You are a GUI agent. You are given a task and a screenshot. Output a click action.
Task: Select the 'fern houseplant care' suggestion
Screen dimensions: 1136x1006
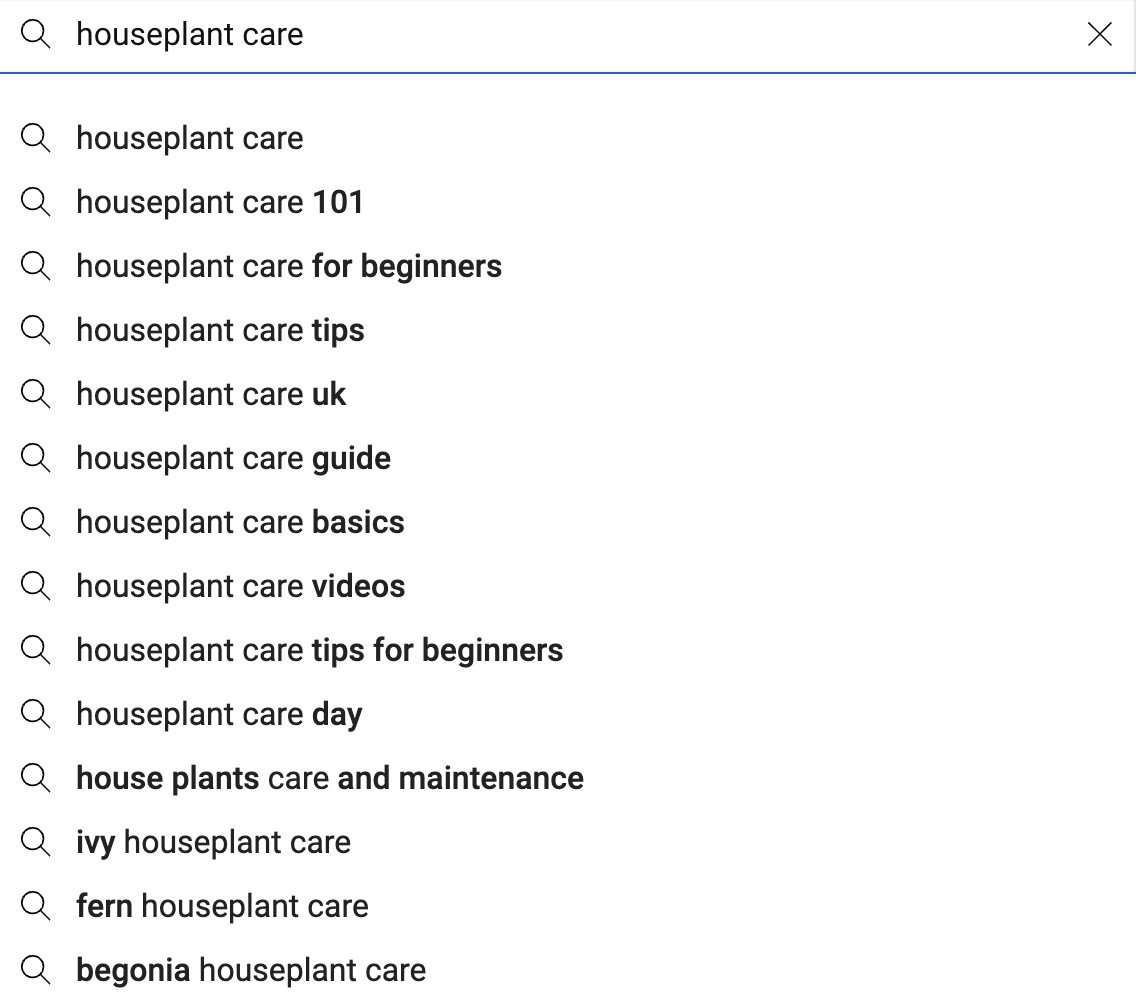[222, 906]
